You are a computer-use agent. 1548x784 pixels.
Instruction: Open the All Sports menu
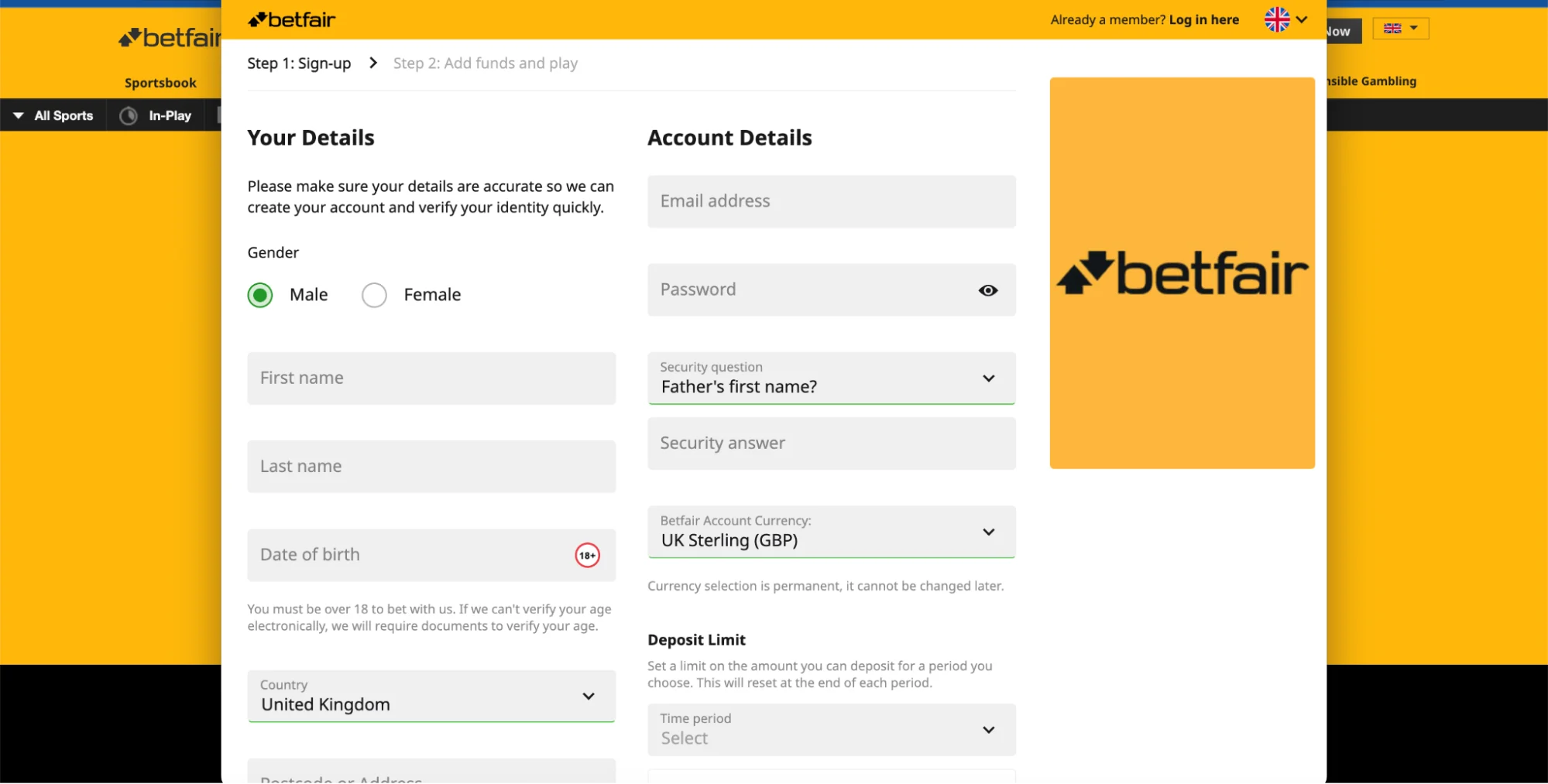click(x=54, y=115)
